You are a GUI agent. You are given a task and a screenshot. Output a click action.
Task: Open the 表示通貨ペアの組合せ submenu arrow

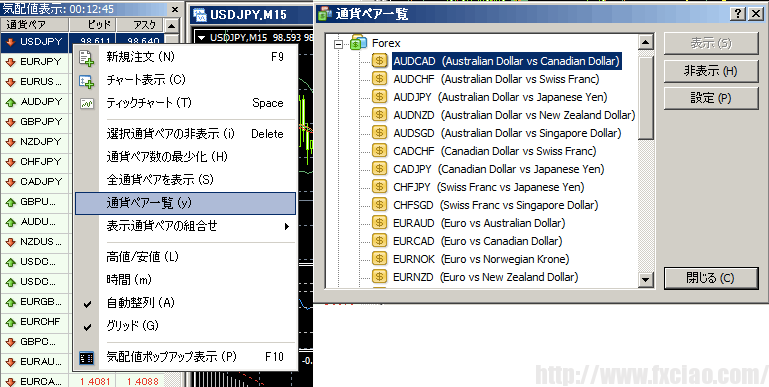pyautogui.click(x=286, y=227)
